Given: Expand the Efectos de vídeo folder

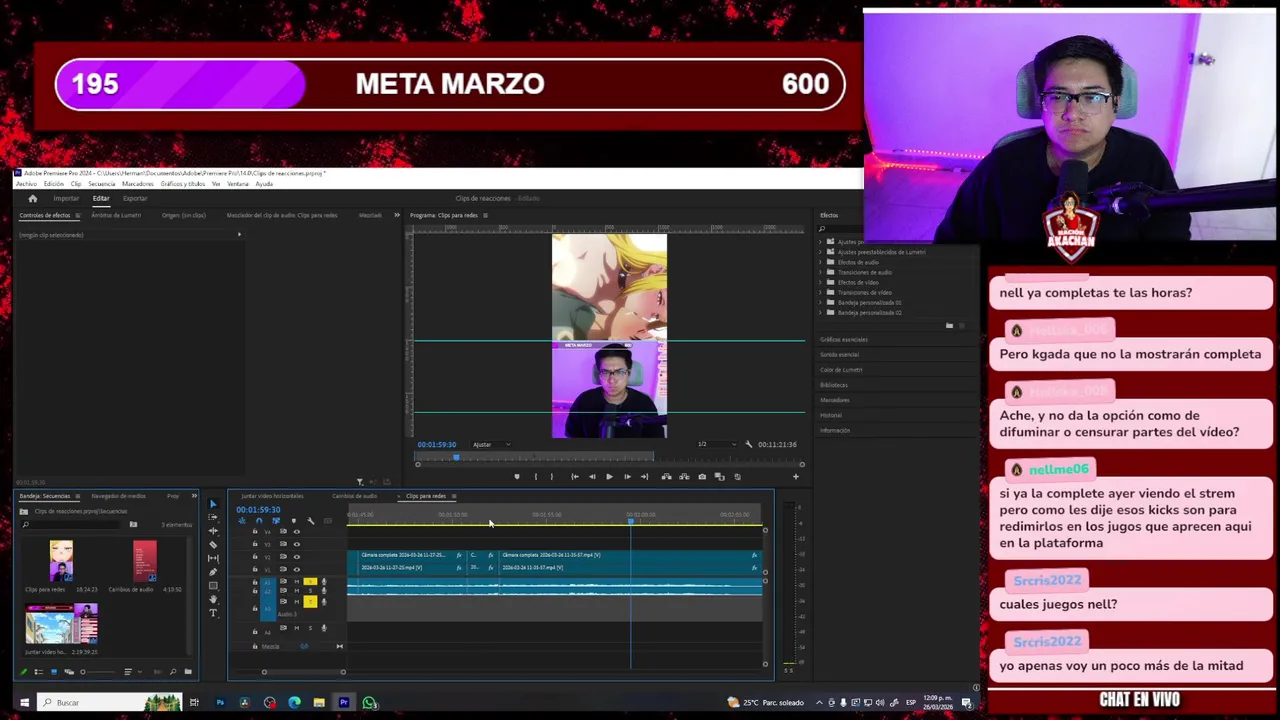Looking at the screenshot, I should pos(821,282).
